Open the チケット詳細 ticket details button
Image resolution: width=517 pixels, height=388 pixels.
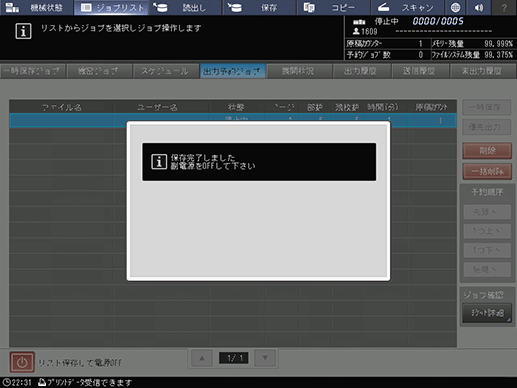[487, 313]
